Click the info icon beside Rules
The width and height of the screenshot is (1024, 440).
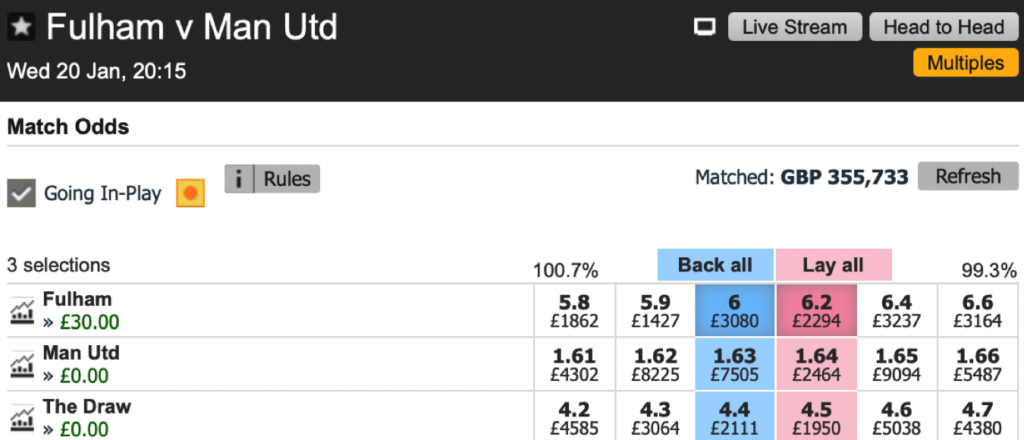pos(238,179)
